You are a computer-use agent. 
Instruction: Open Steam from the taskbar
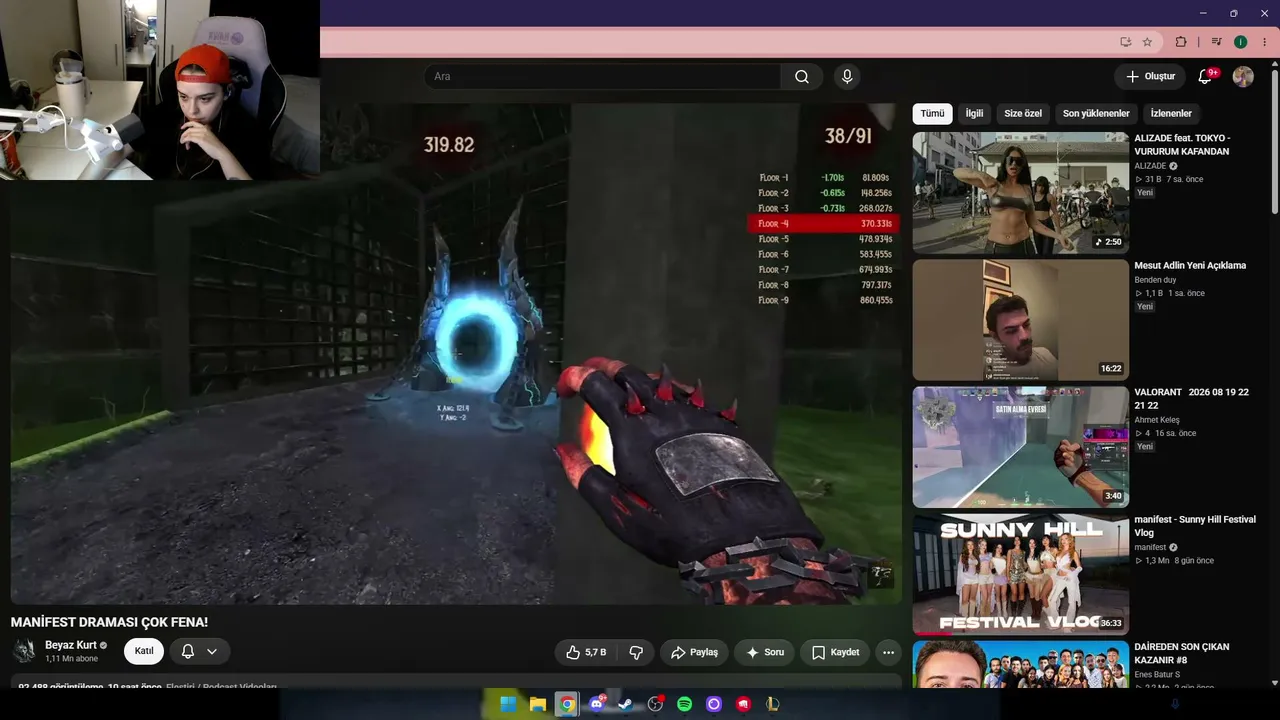625,704
